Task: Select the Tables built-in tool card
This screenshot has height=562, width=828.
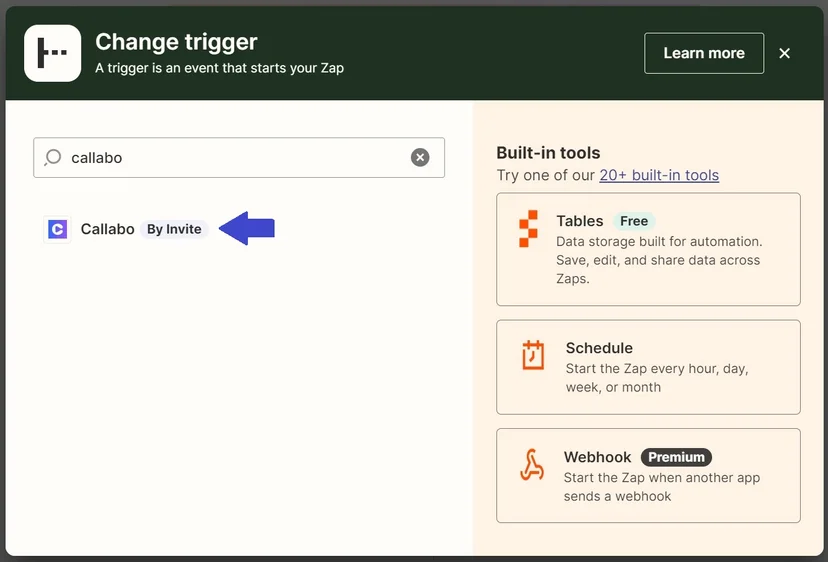Action: pyautogui.click(x=648, y=249)
